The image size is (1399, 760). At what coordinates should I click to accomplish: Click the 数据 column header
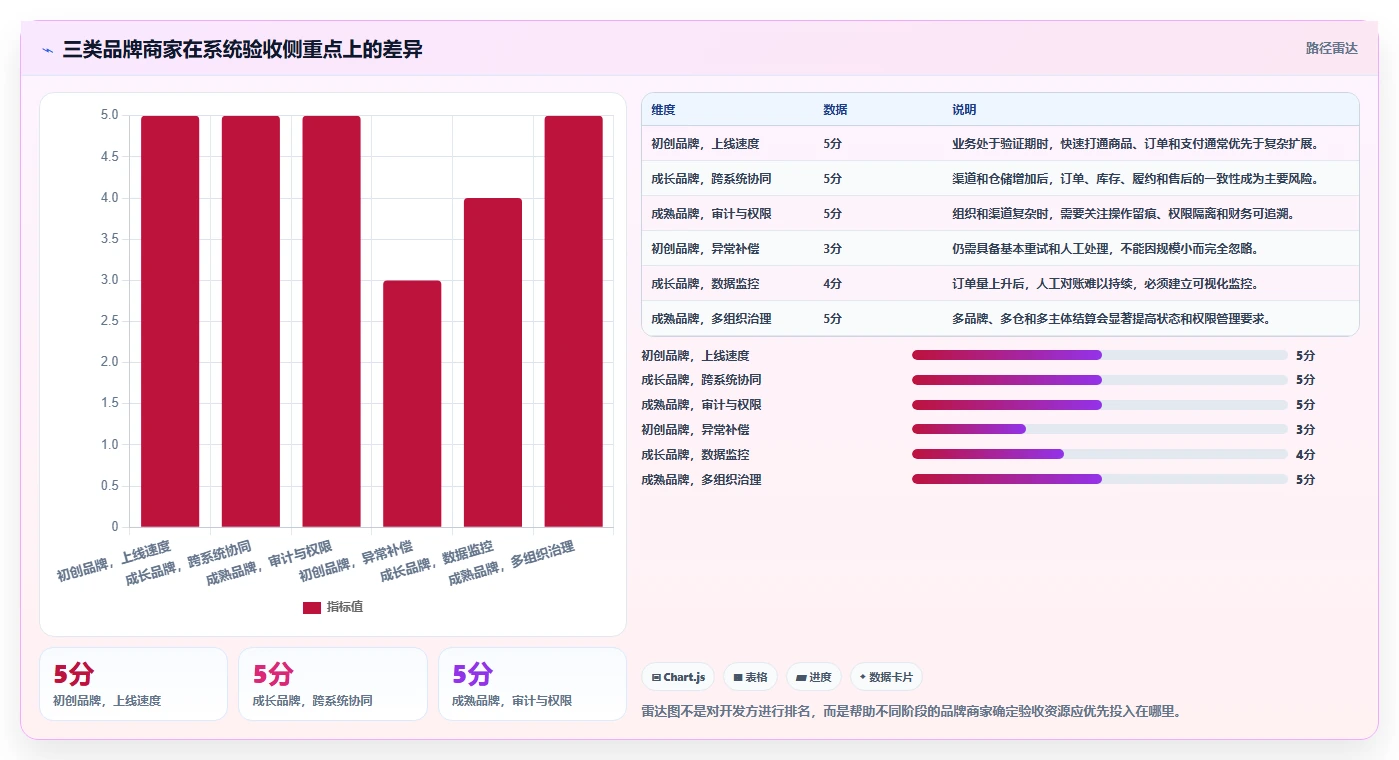tap(835, 110)
